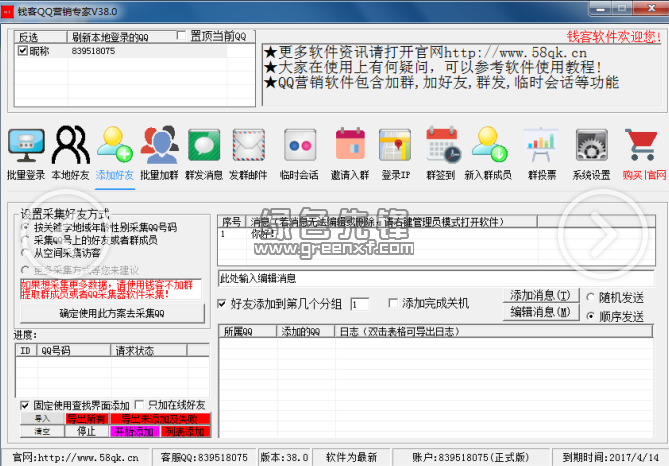Click the 购买|官网 shopping cart icon

click(641, 145)
